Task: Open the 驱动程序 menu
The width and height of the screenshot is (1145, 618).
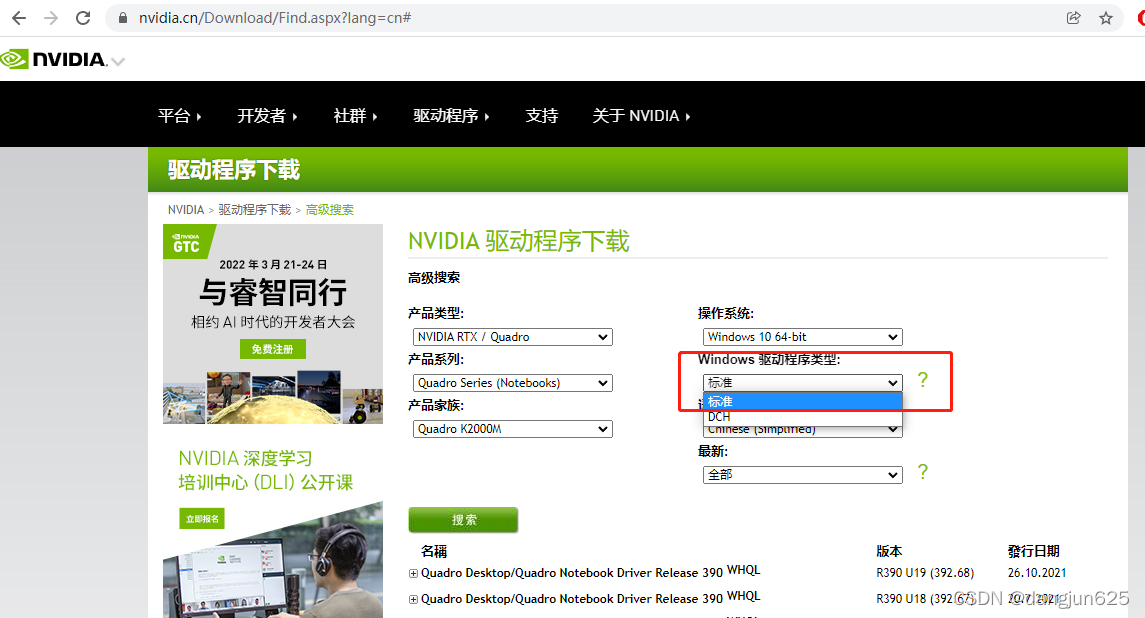Action: point(451,115)
